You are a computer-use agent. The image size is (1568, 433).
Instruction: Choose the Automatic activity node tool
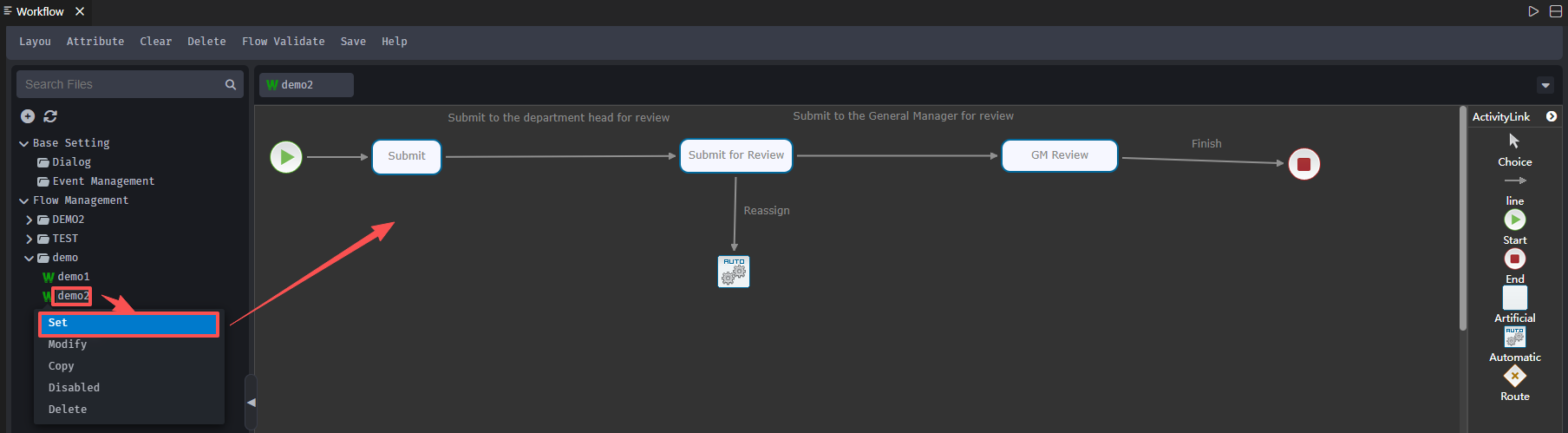(1514, 337)
